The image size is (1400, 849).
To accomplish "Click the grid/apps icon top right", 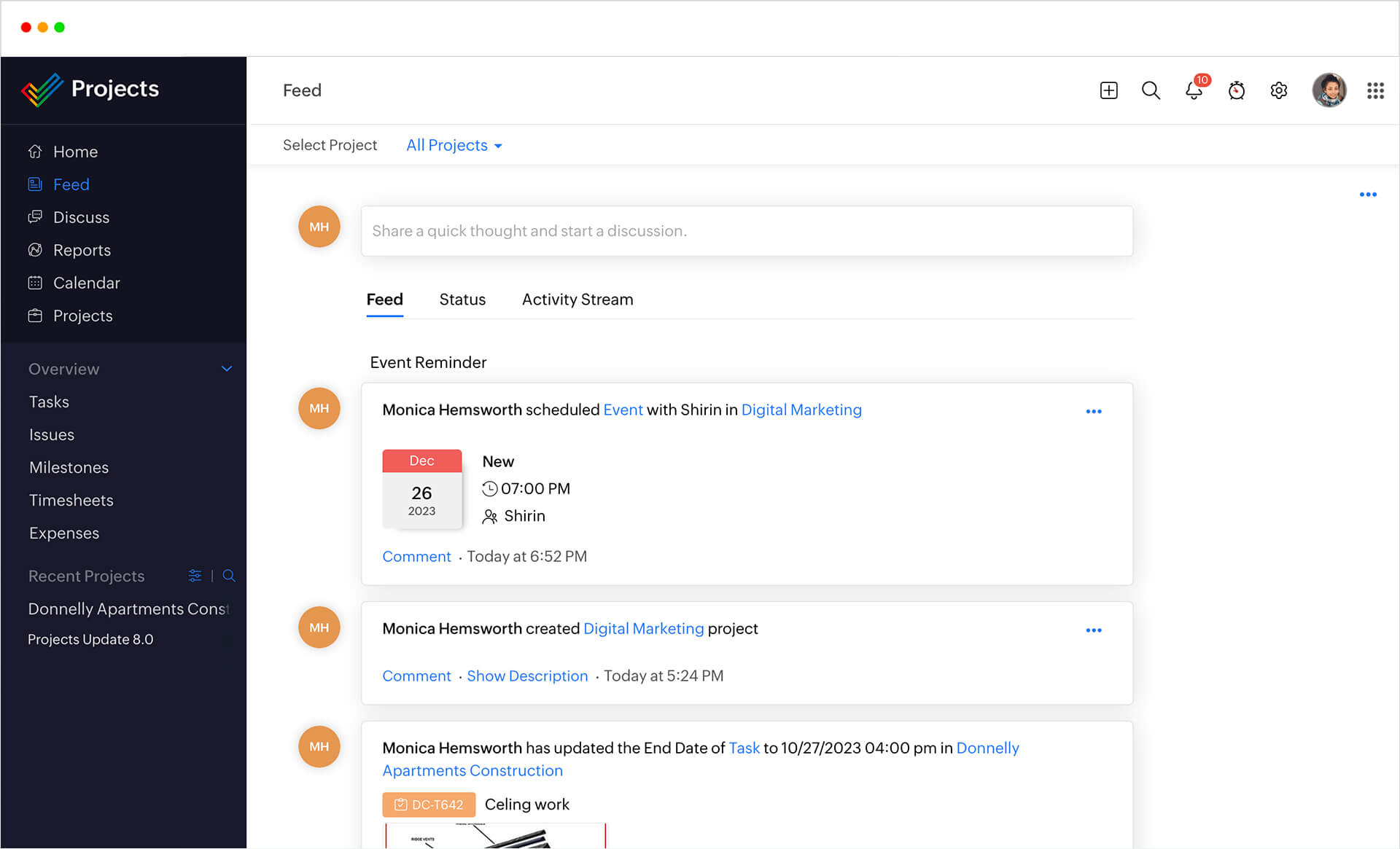I will pos(1376,90).
